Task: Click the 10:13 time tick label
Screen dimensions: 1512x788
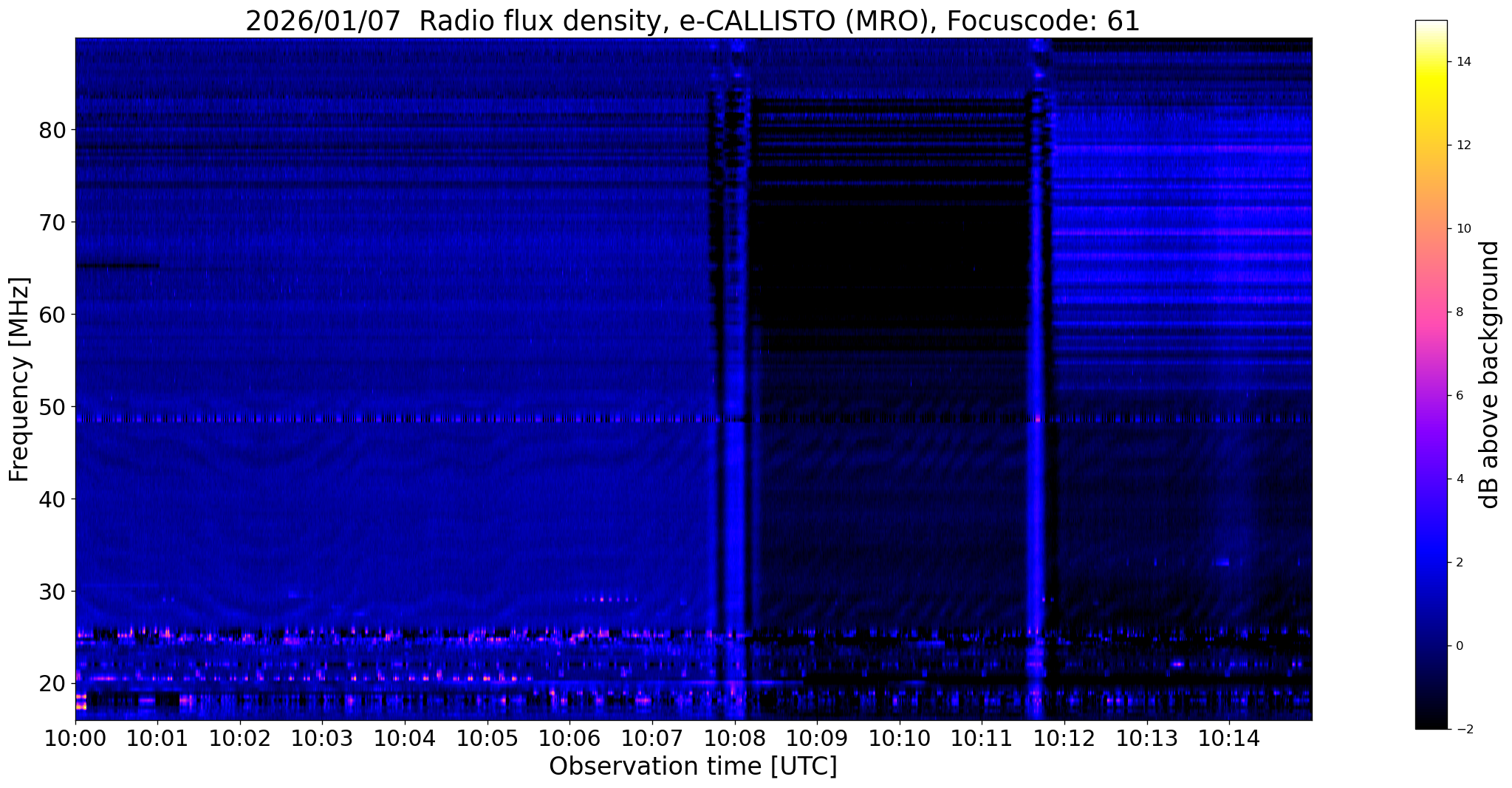Action: (x=1147, y=738)
